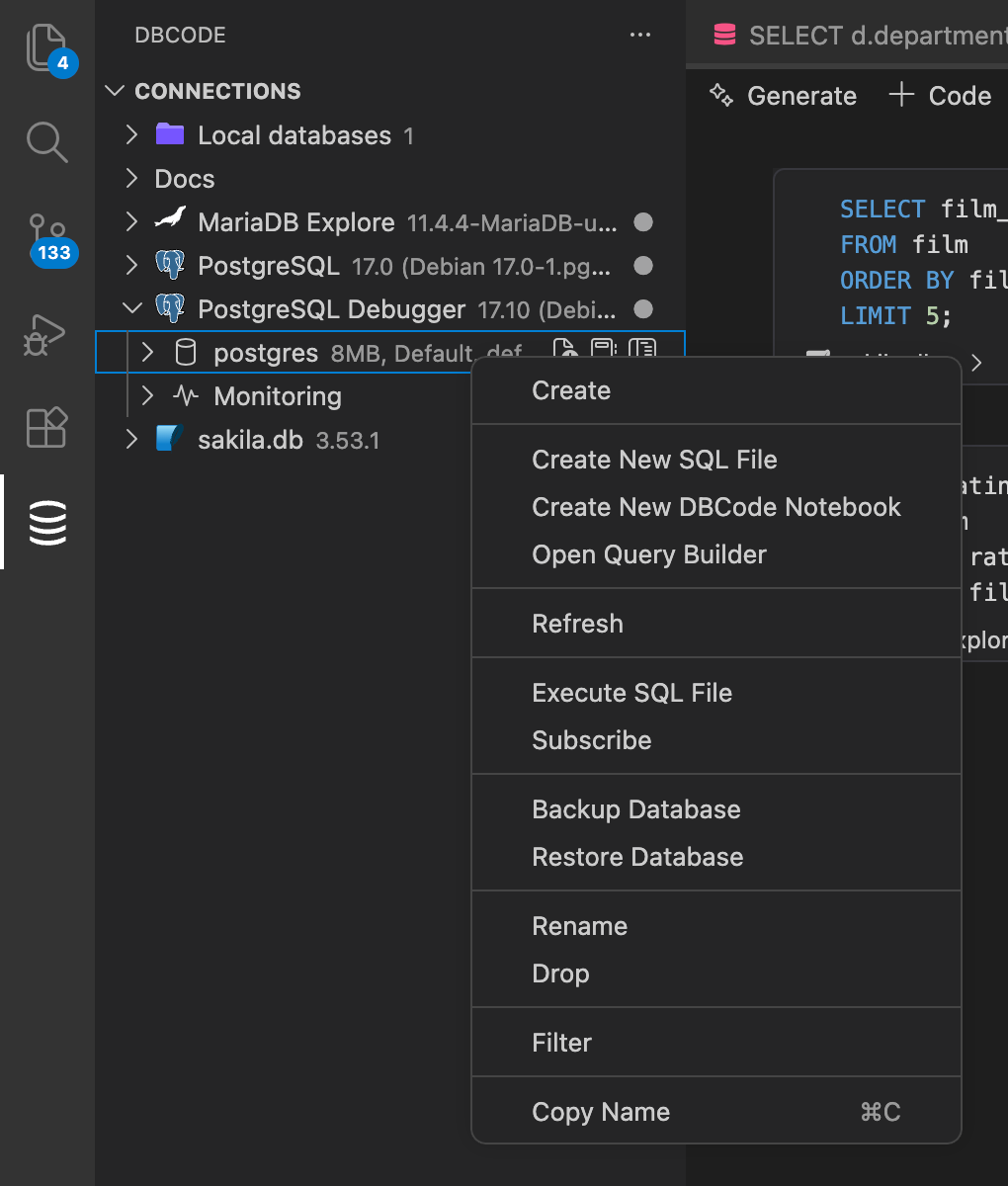This screenshot has height=1186, width=1008.
Task: Click the Generate button
Action: 784,95
